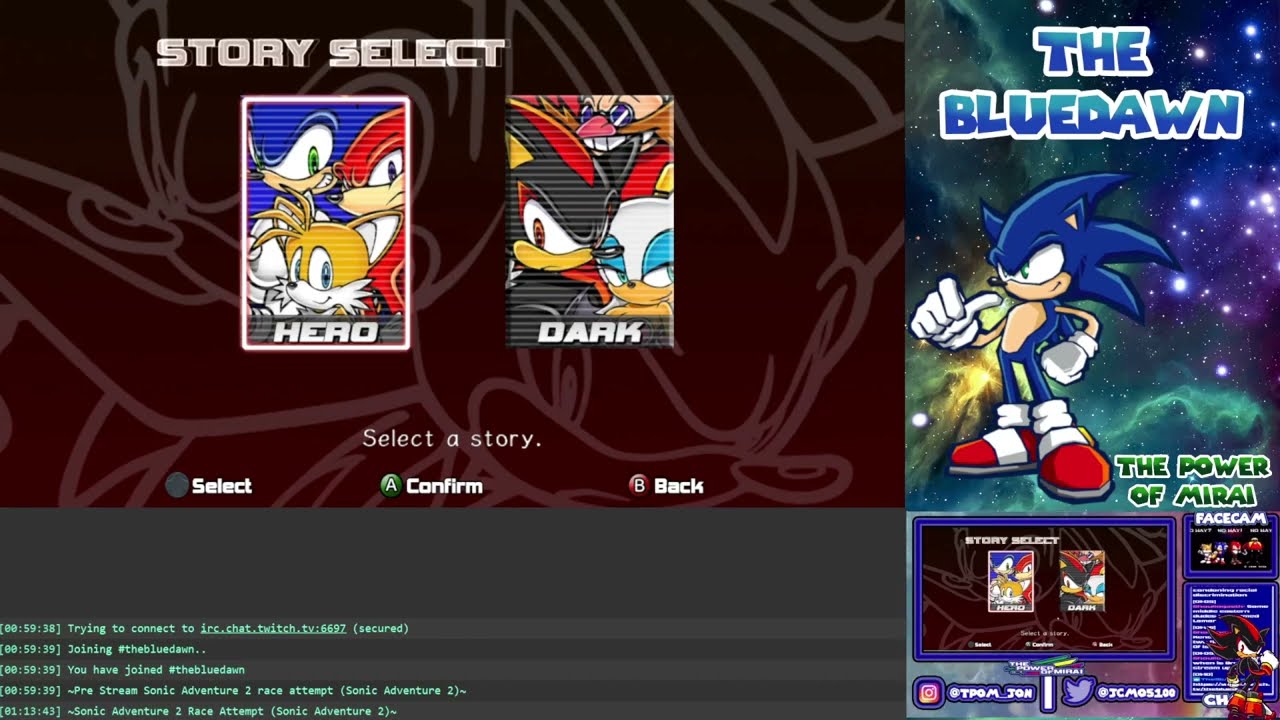Click The Bluedawn title banner
The width and height of the screenshot is (1280, 720).
pyautogui.click(x=1092, y=83)
